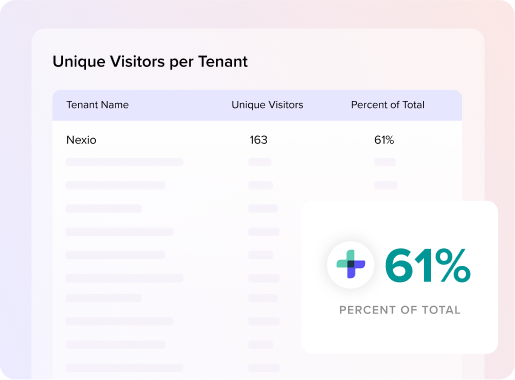Image resolution: width=515 pixels, height=380 pixels.
Task: Click the last visible placeholder tenant bar
Action: (124, 368)
